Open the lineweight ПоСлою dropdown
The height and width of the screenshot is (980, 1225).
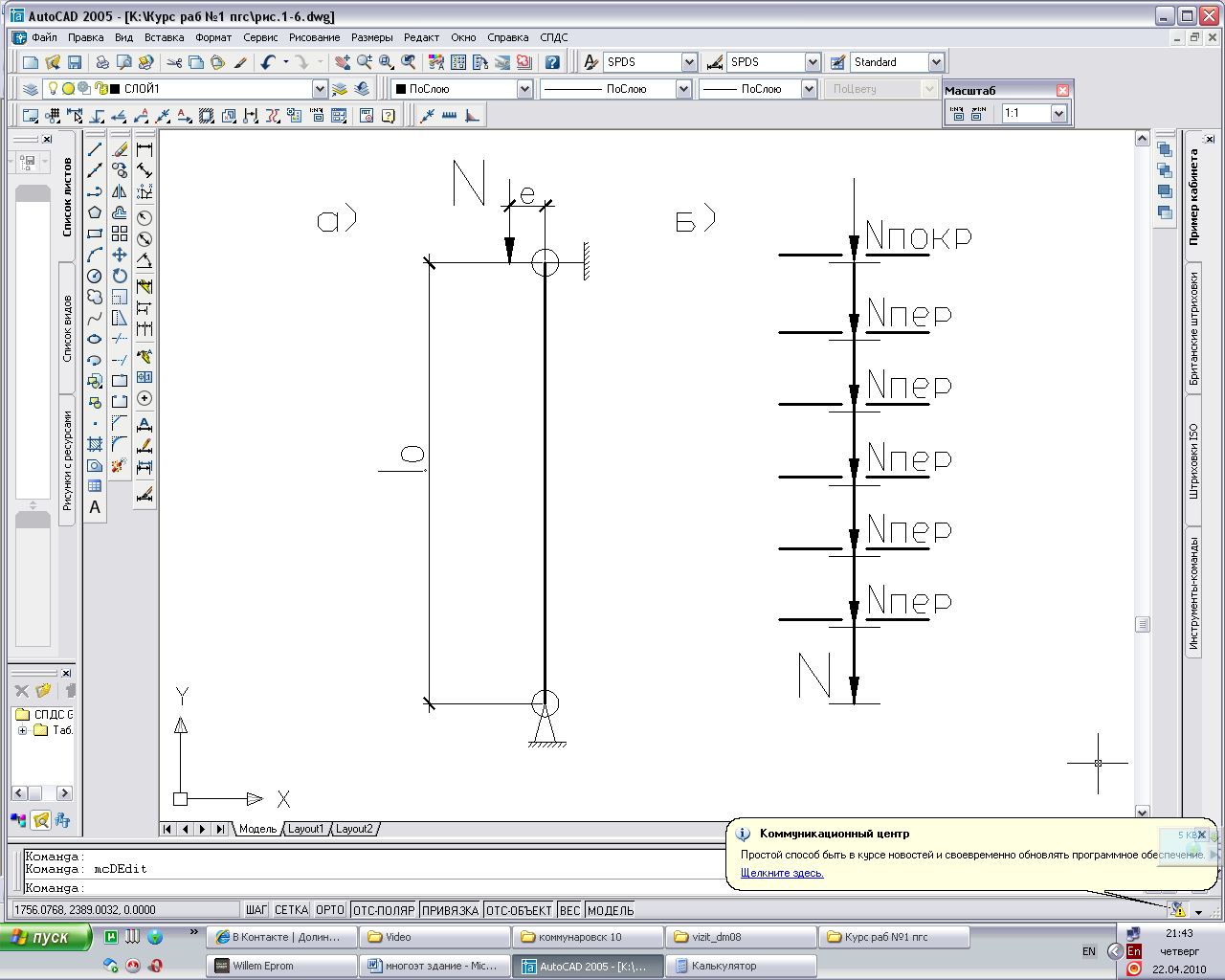point(809,89)
